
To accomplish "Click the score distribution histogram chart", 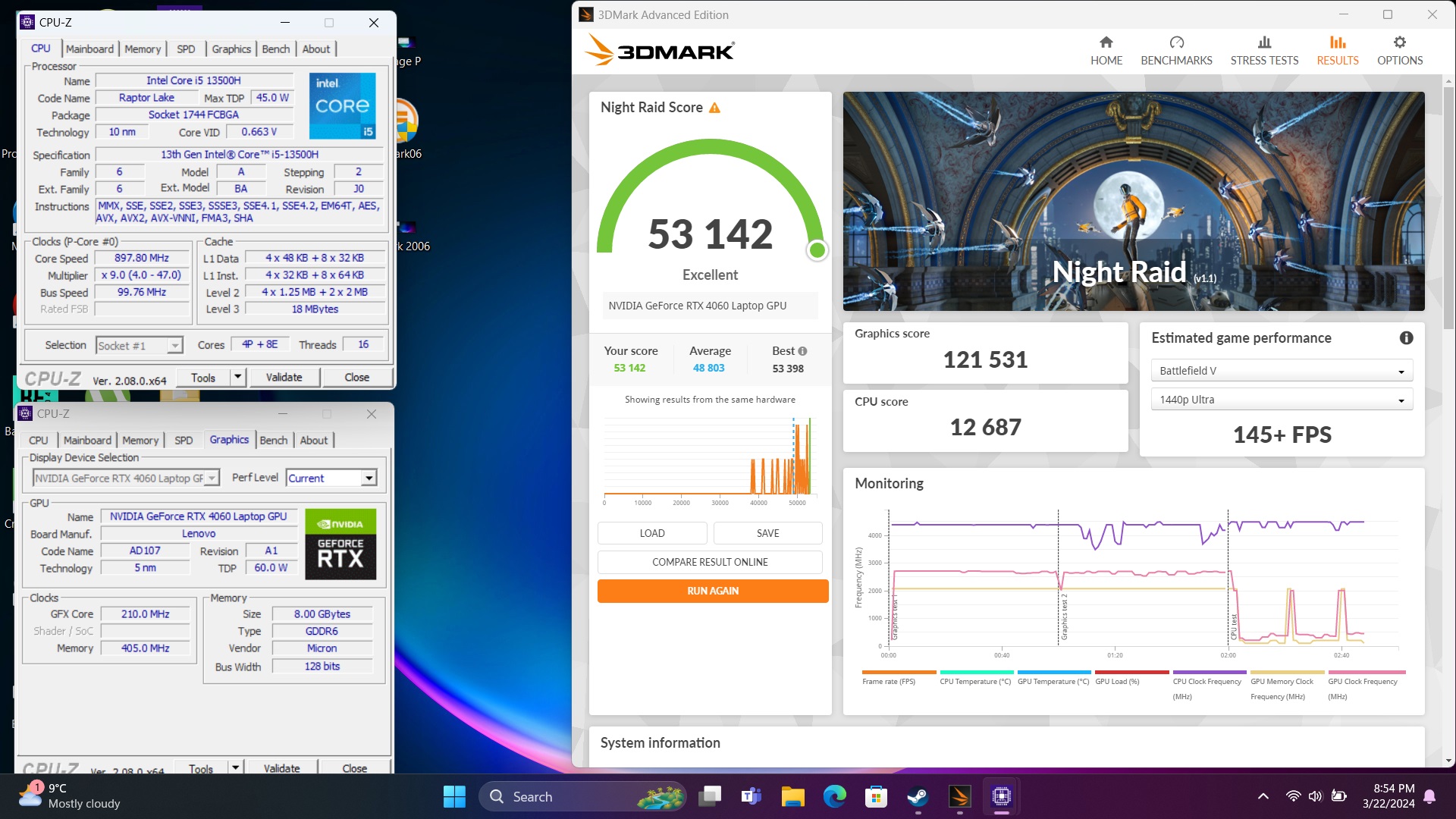I will click(710, 459).
